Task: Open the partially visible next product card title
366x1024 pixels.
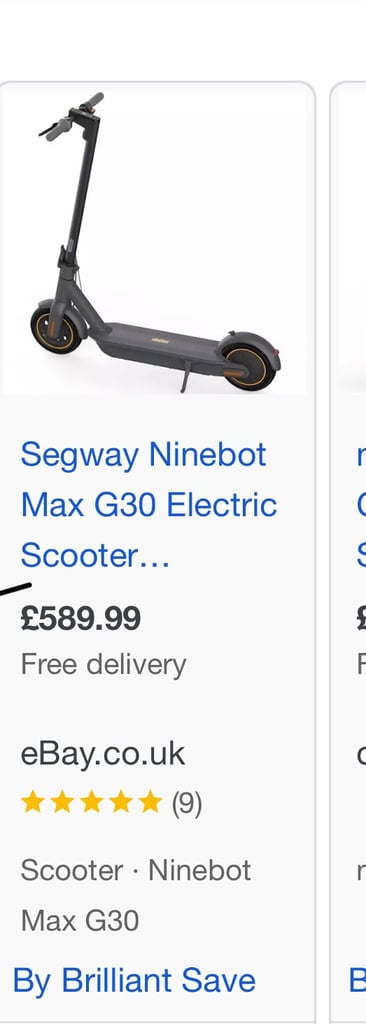Action: (361, 505)
